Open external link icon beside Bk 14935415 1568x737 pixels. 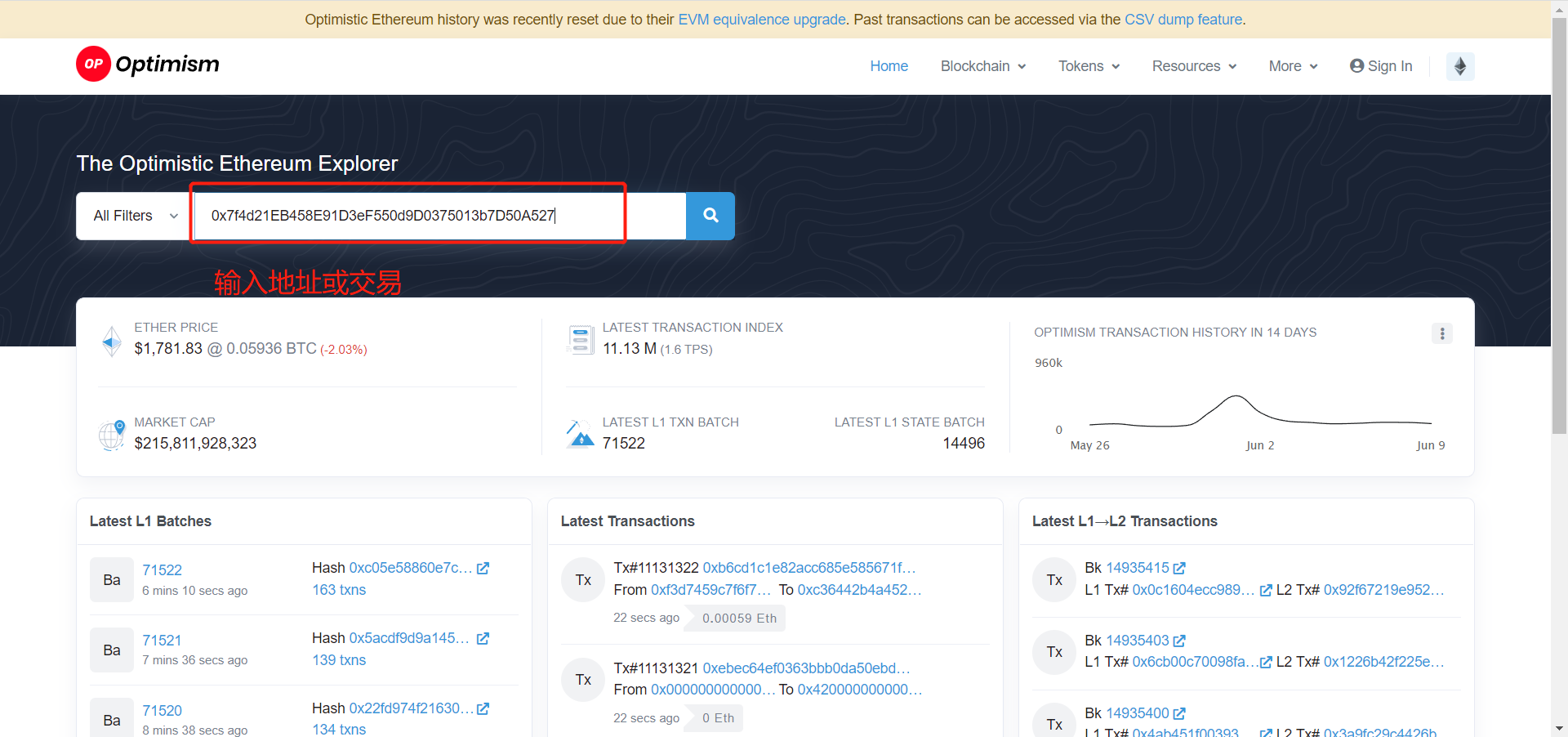tap(1178, 568)
